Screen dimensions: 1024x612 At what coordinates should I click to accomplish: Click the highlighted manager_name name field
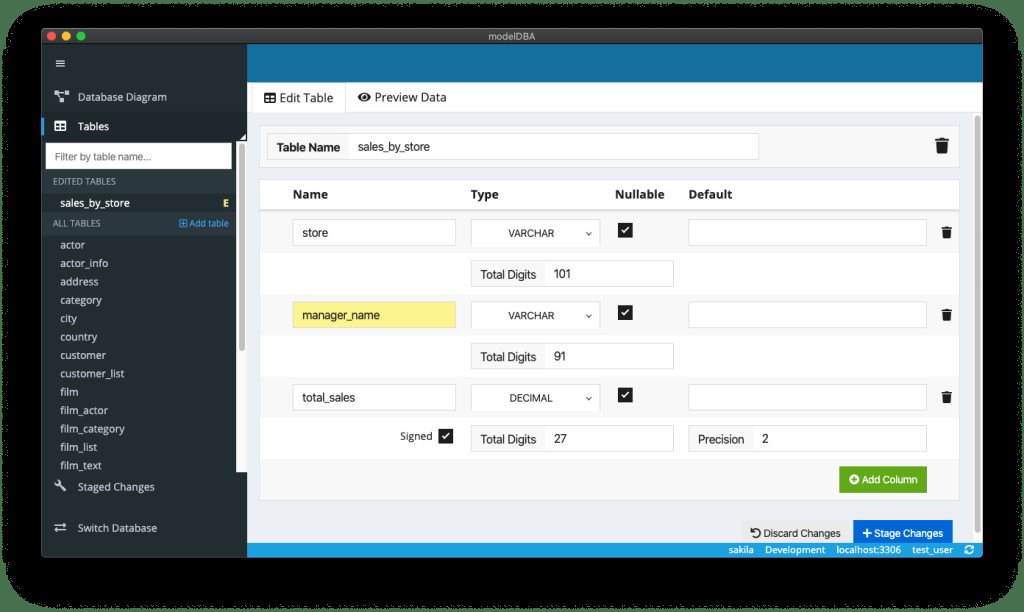click(374, 315)
